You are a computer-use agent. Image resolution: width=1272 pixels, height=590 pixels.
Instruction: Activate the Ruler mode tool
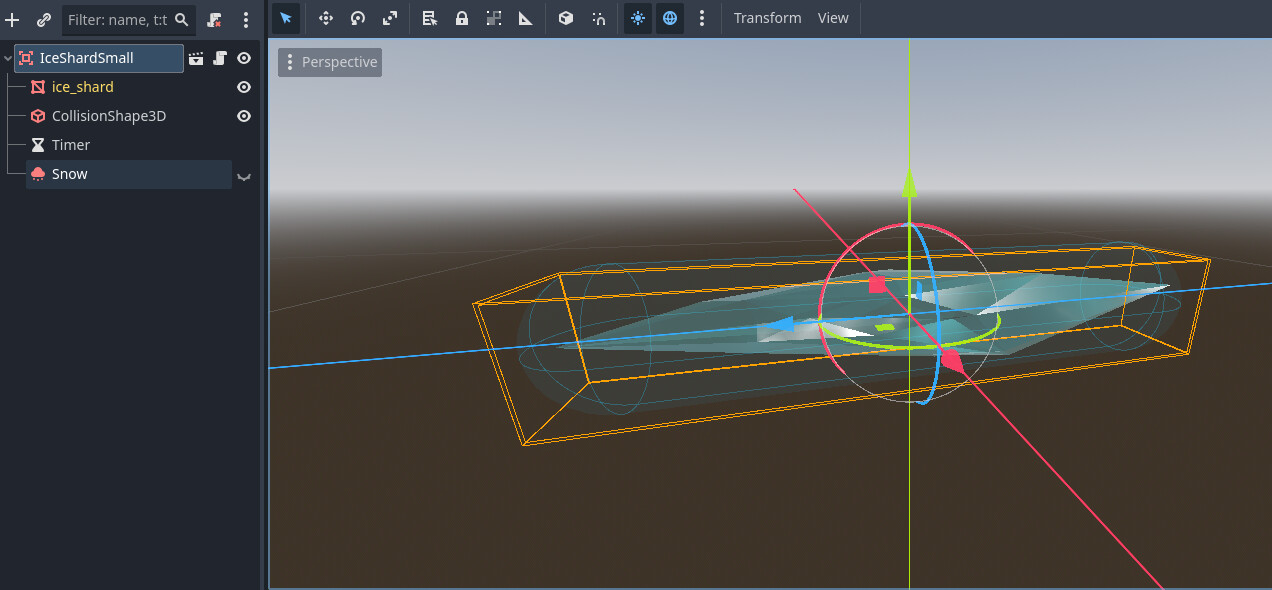point(525,18)
